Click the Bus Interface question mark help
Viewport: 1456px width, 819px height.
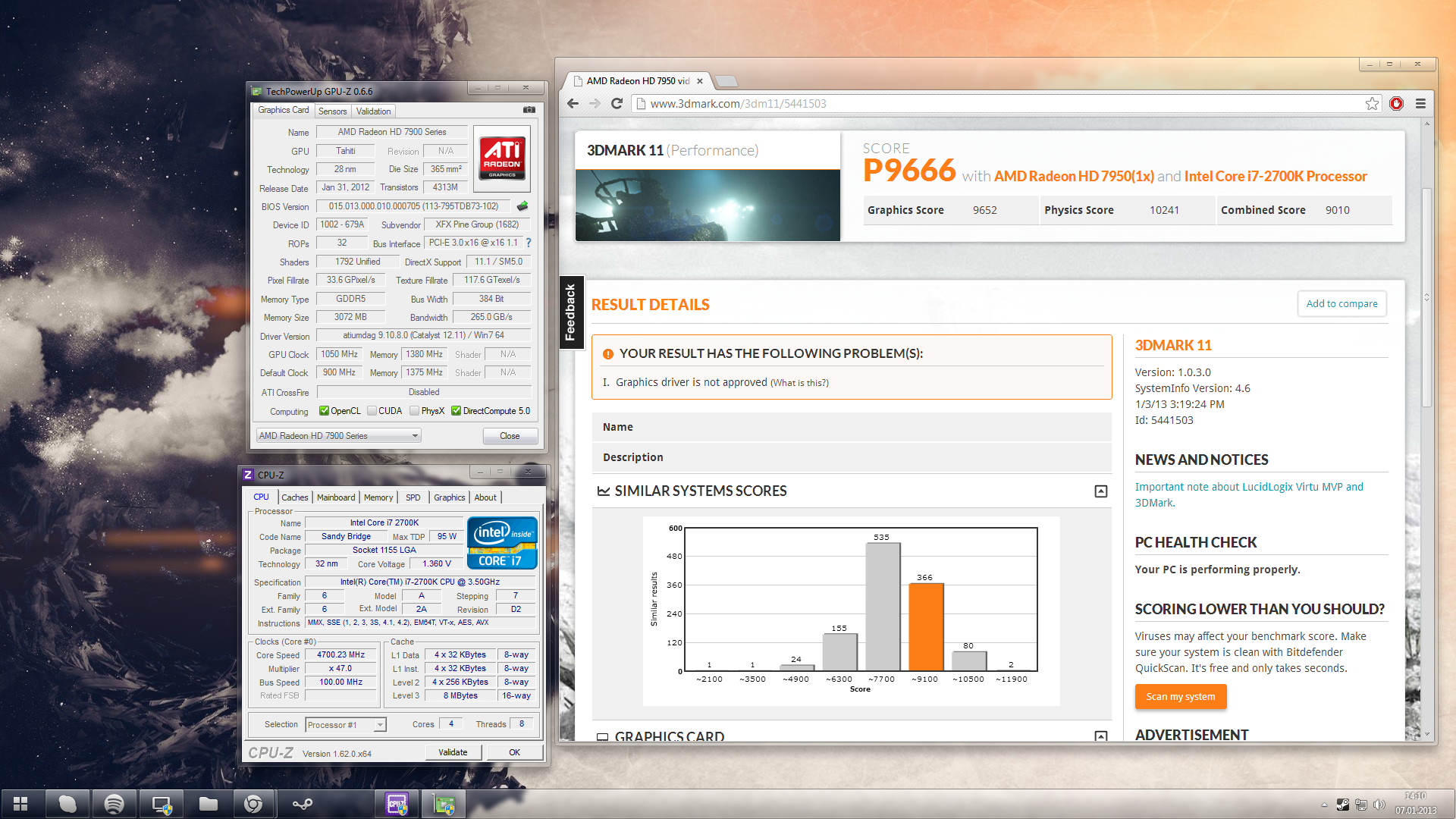tap(529, 243)
